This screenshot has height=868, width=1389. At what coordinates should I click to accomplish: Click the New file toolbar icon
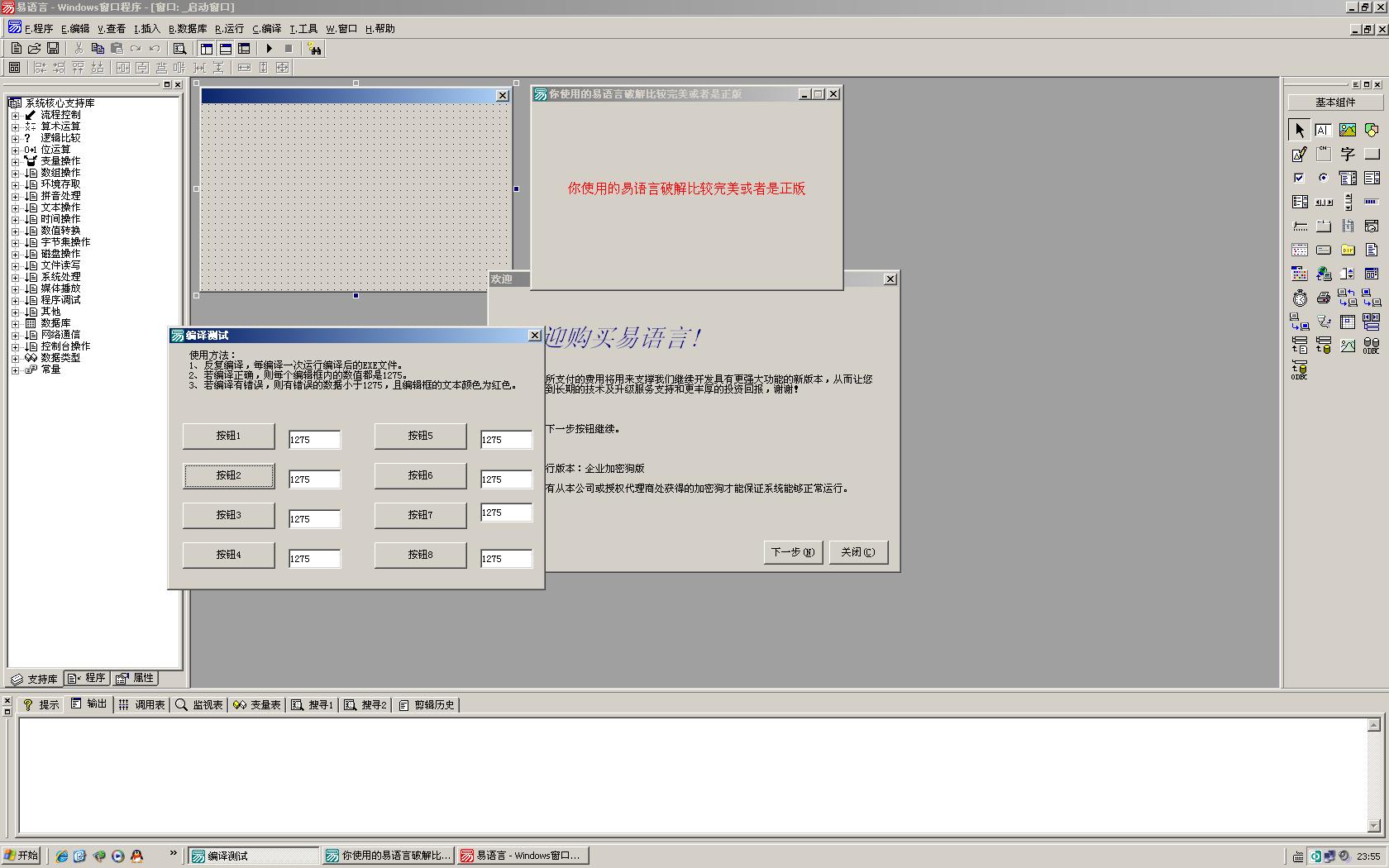pos(16,49)
